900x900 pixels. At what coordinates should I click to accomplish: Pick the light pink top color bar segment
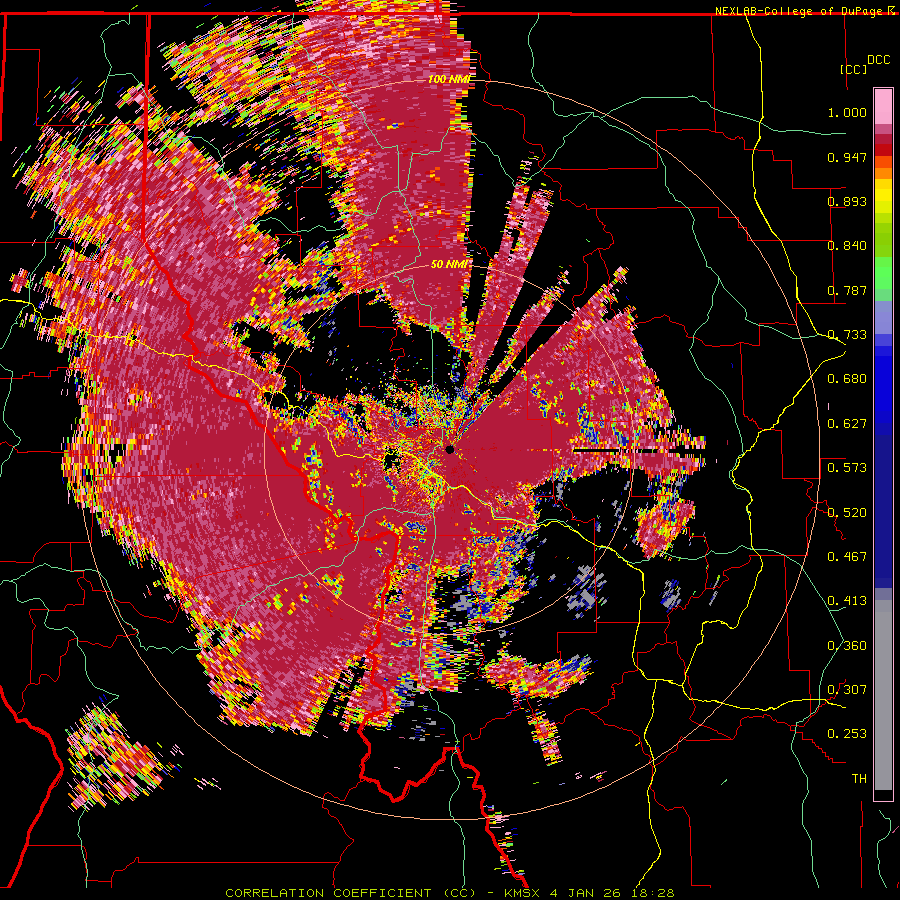pos(883,106)
